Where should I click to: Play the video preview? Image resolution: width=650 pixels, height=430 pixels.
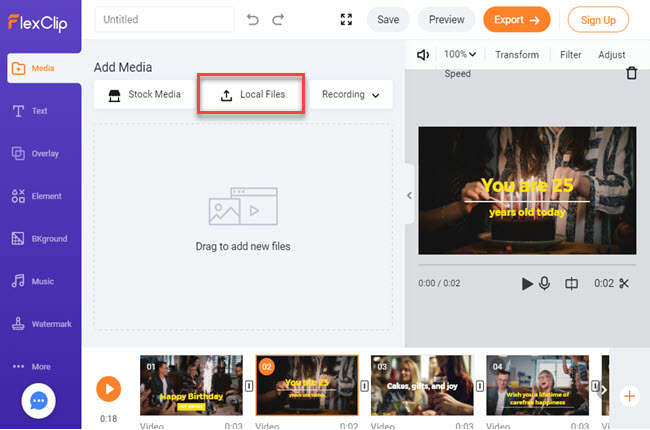[527, 284]
